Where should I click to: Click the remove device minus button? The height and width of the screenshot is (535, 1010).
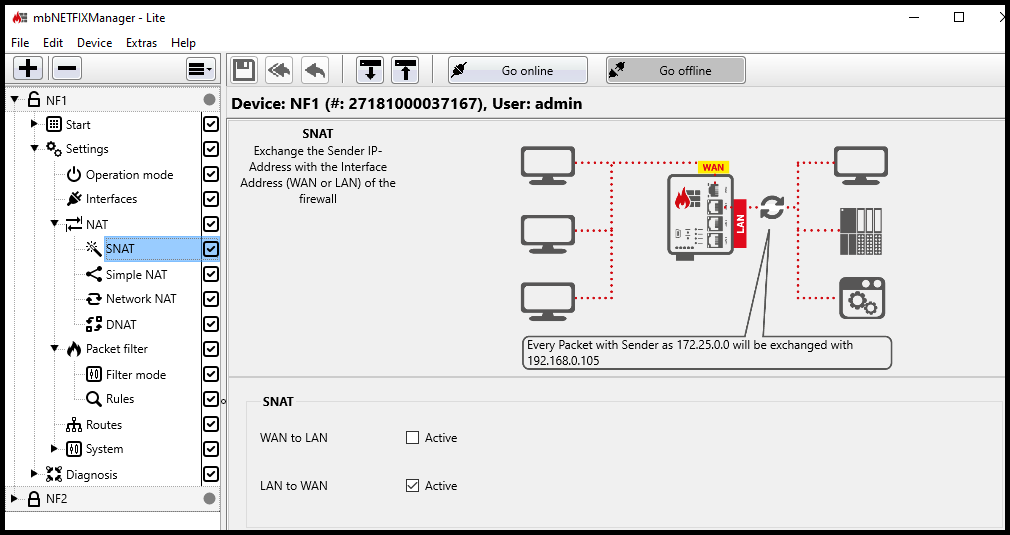click(66, 68)
